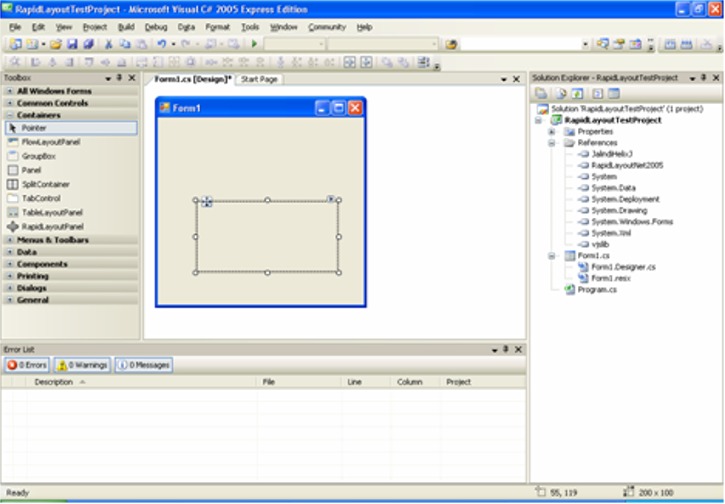This screenshot has width=725, height=504.
Task: Open the Find combo box dropdown
Action: click(x=585, y=44)
